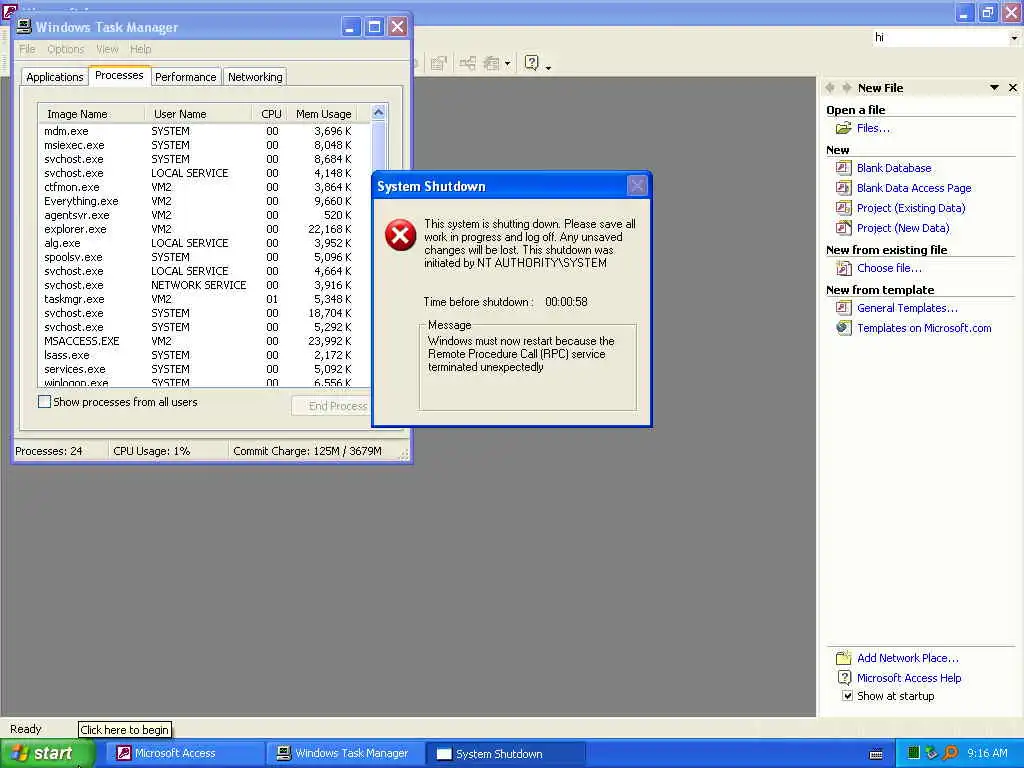Click the Properties toolbar icon in Access
The height and width of the screenshot is (768, 1024).
click(x=439, y=63)
